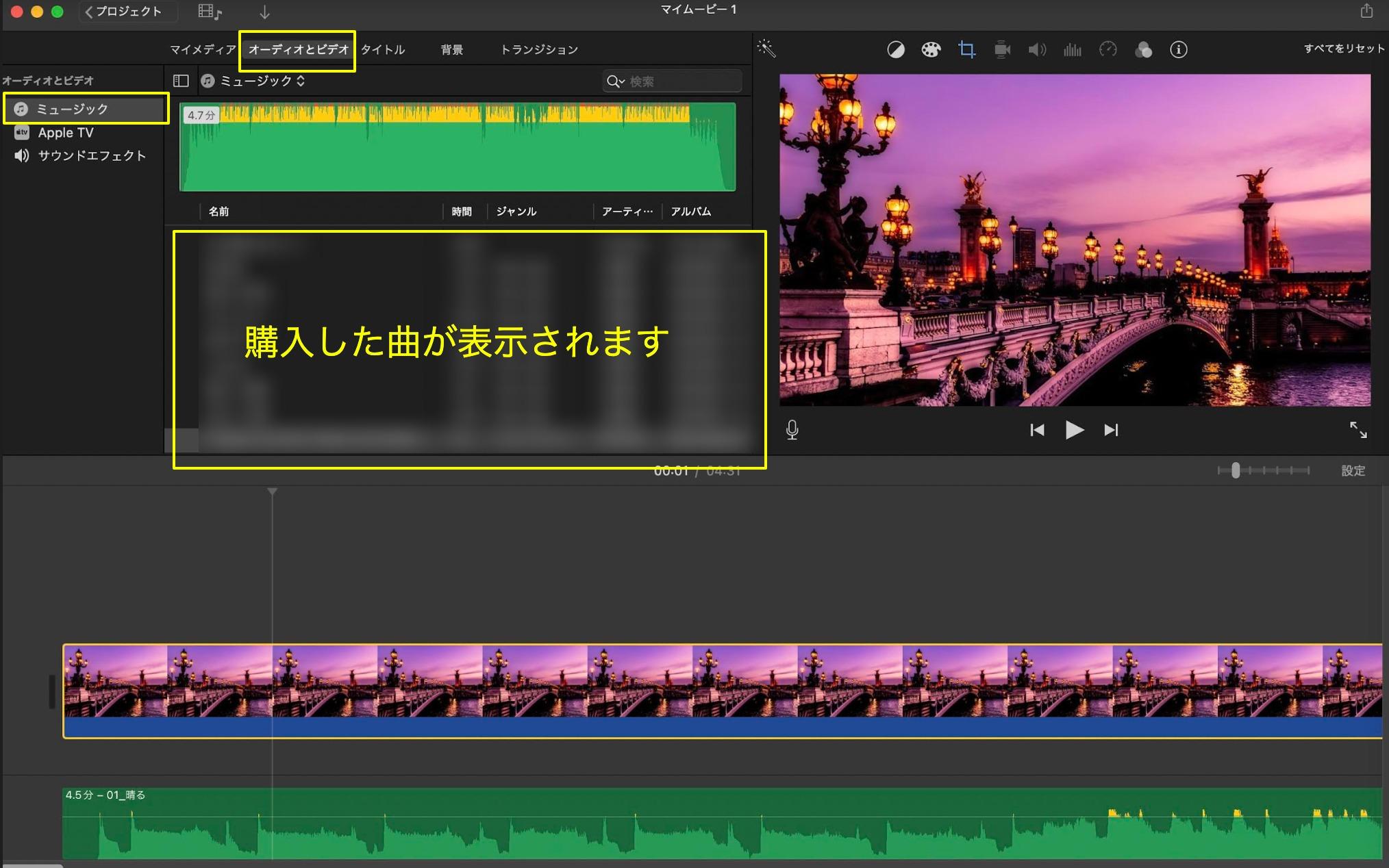Viewport: 1389px width, 868px height.
Task: Open the タイトル tab
Action: point(383,49)
